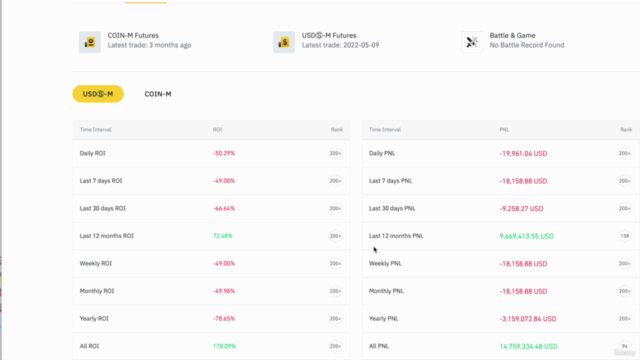Click Weekly PNL value -18,158.88 USD

tap(523, 264)
